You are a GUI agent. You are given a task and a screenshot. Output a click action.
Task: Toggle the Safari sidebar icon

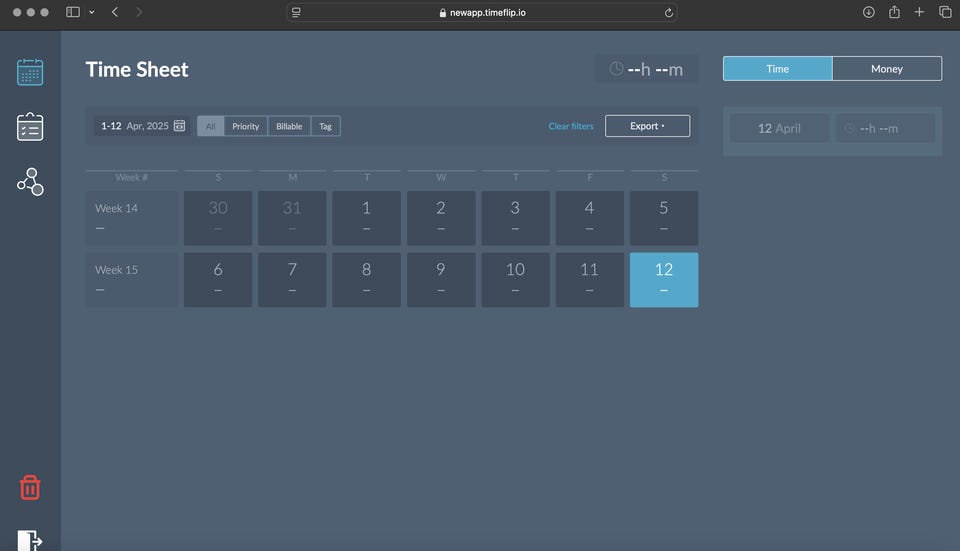(x=73, y=12)
